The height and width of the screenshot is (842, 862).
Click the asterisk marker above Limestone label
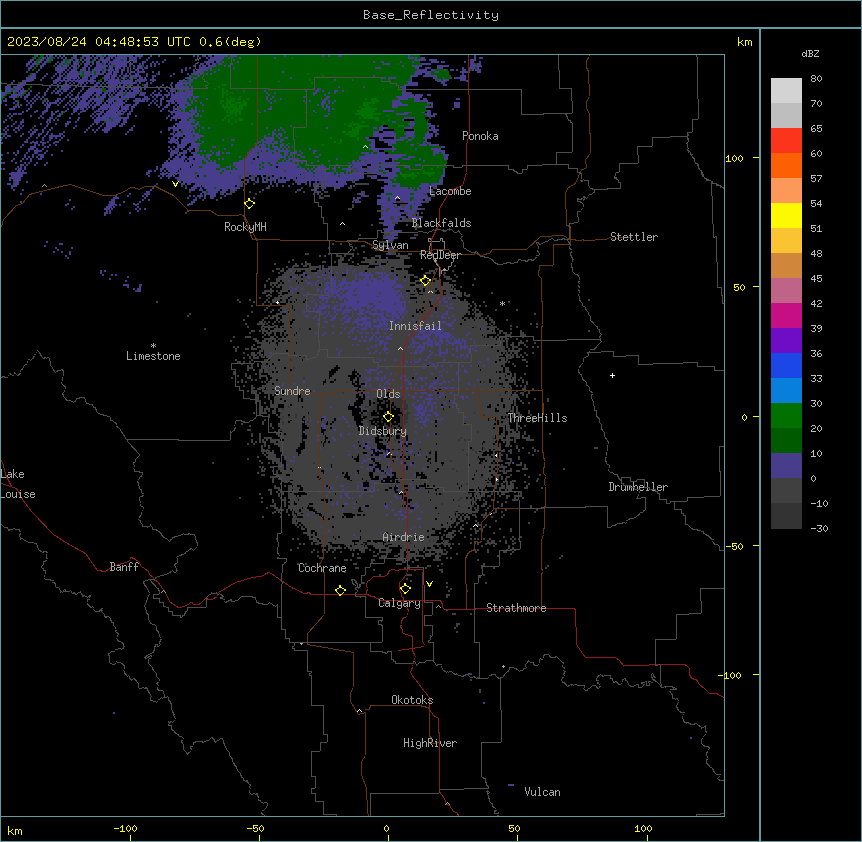click(153, 346)
